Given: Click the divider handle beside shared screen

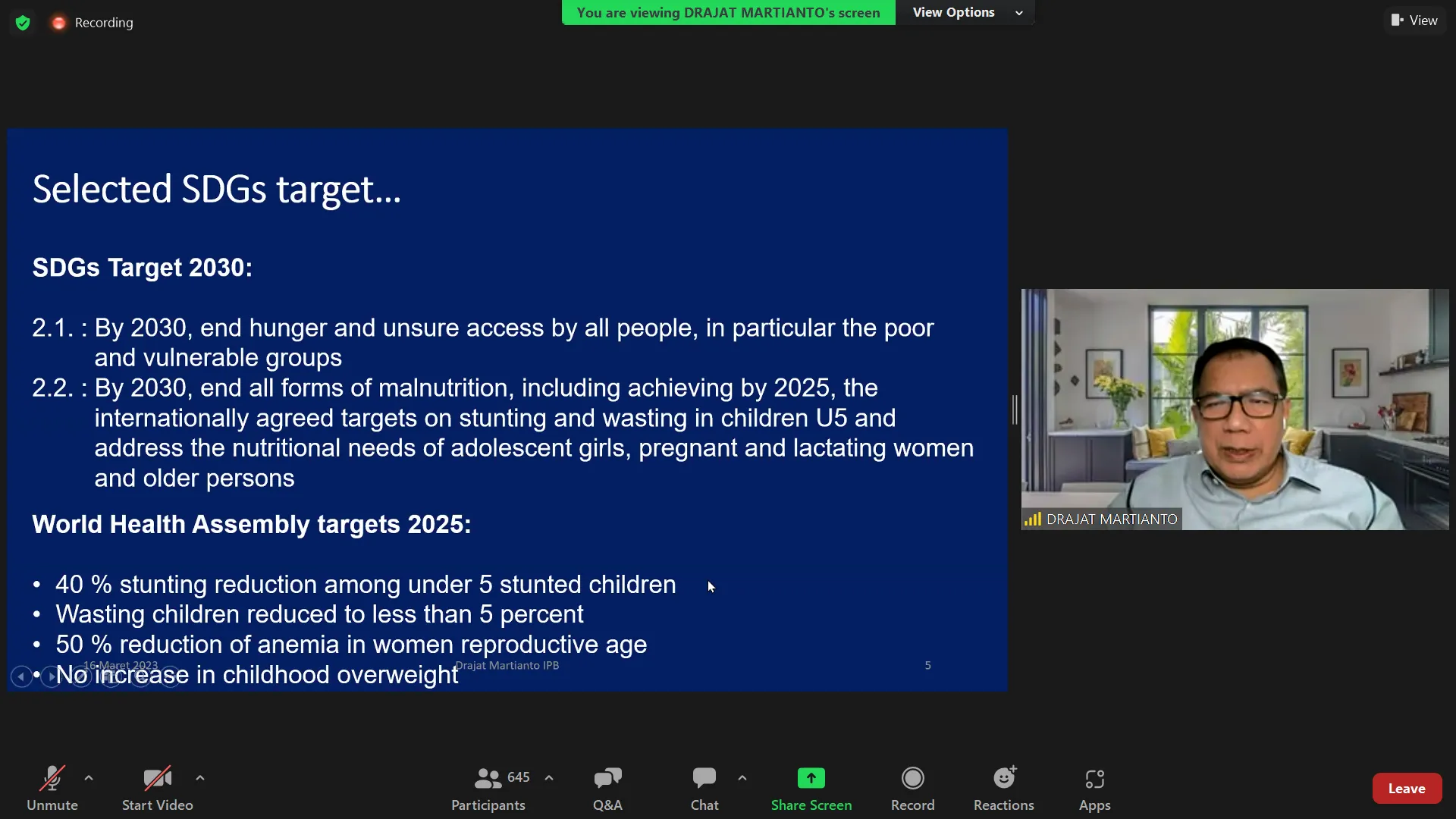Looking at the screenshot, I should (x=1015, y=409).
